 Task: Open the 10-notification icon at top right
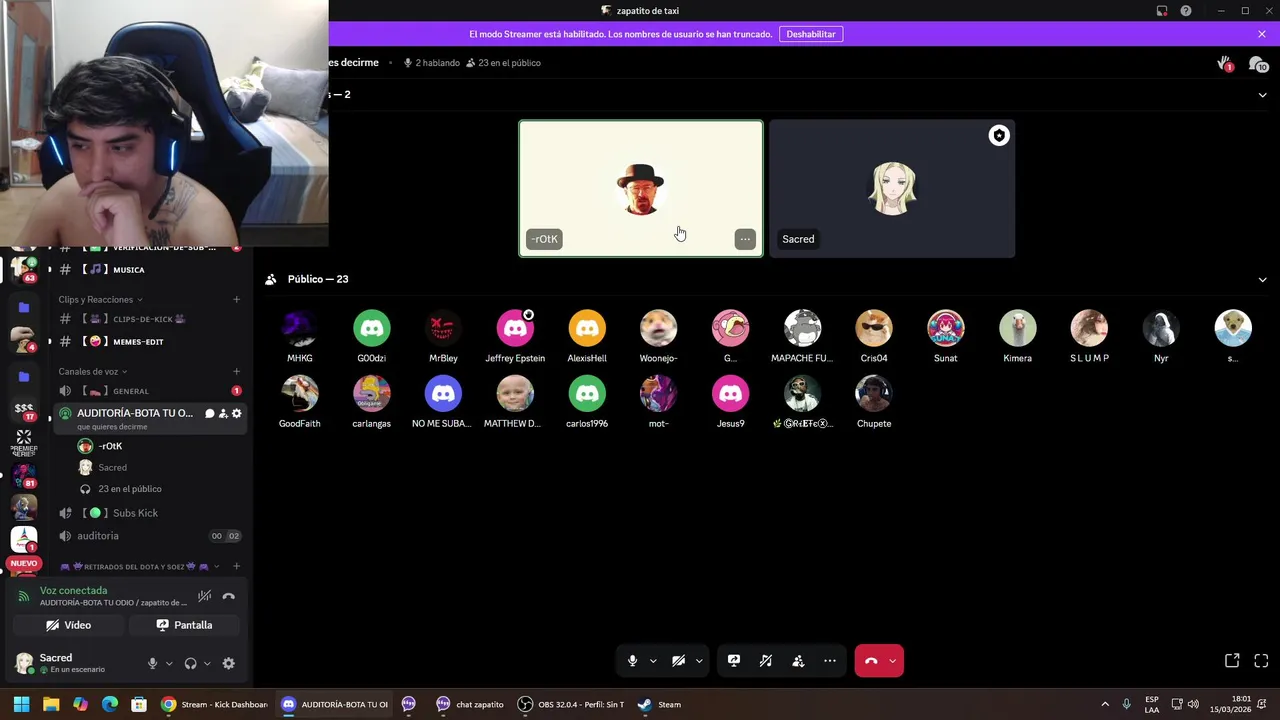point(1258,64)
